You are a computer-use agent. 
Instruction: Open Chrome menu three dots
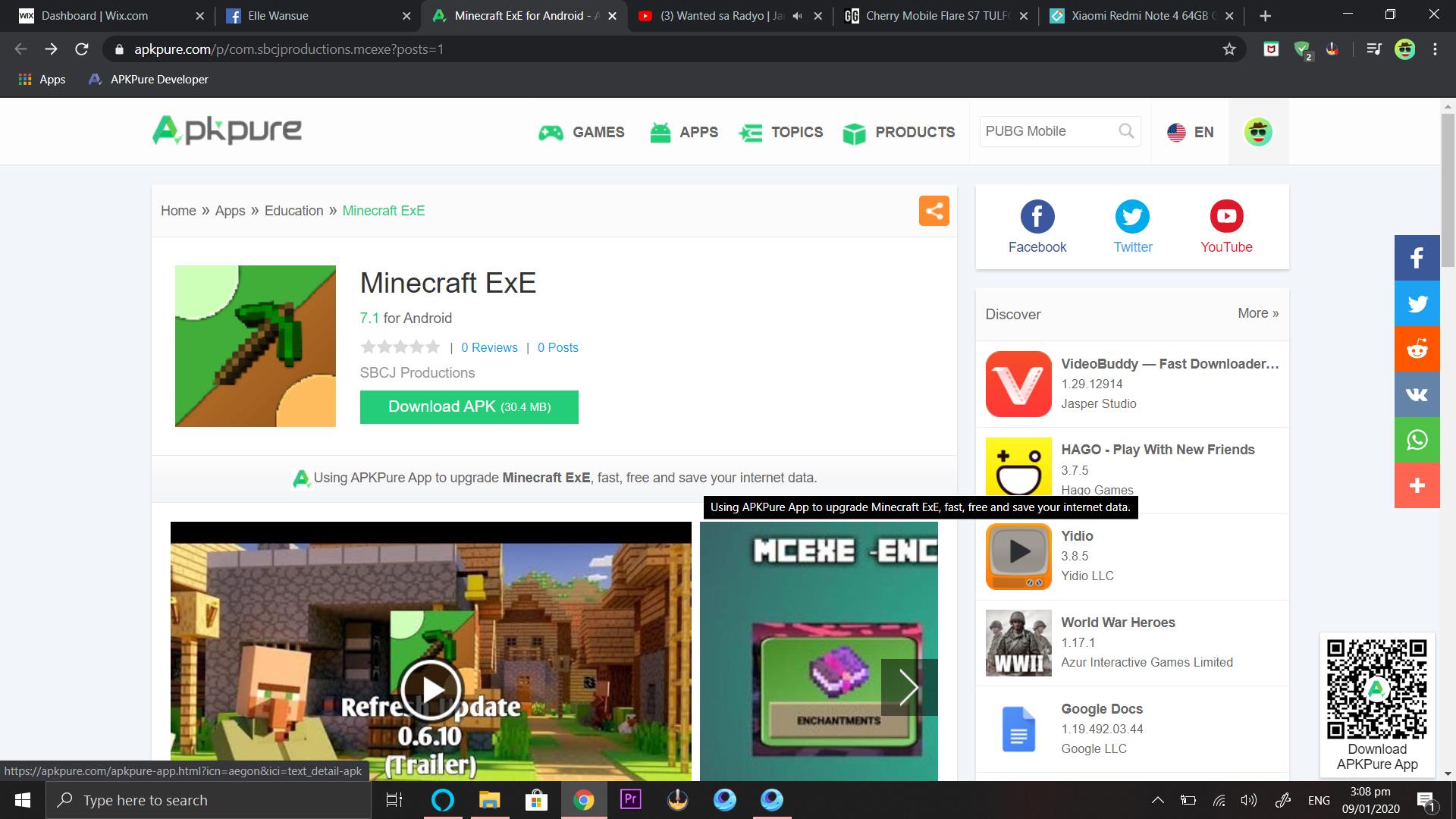pyautogui.click(x=1435, y=49)
